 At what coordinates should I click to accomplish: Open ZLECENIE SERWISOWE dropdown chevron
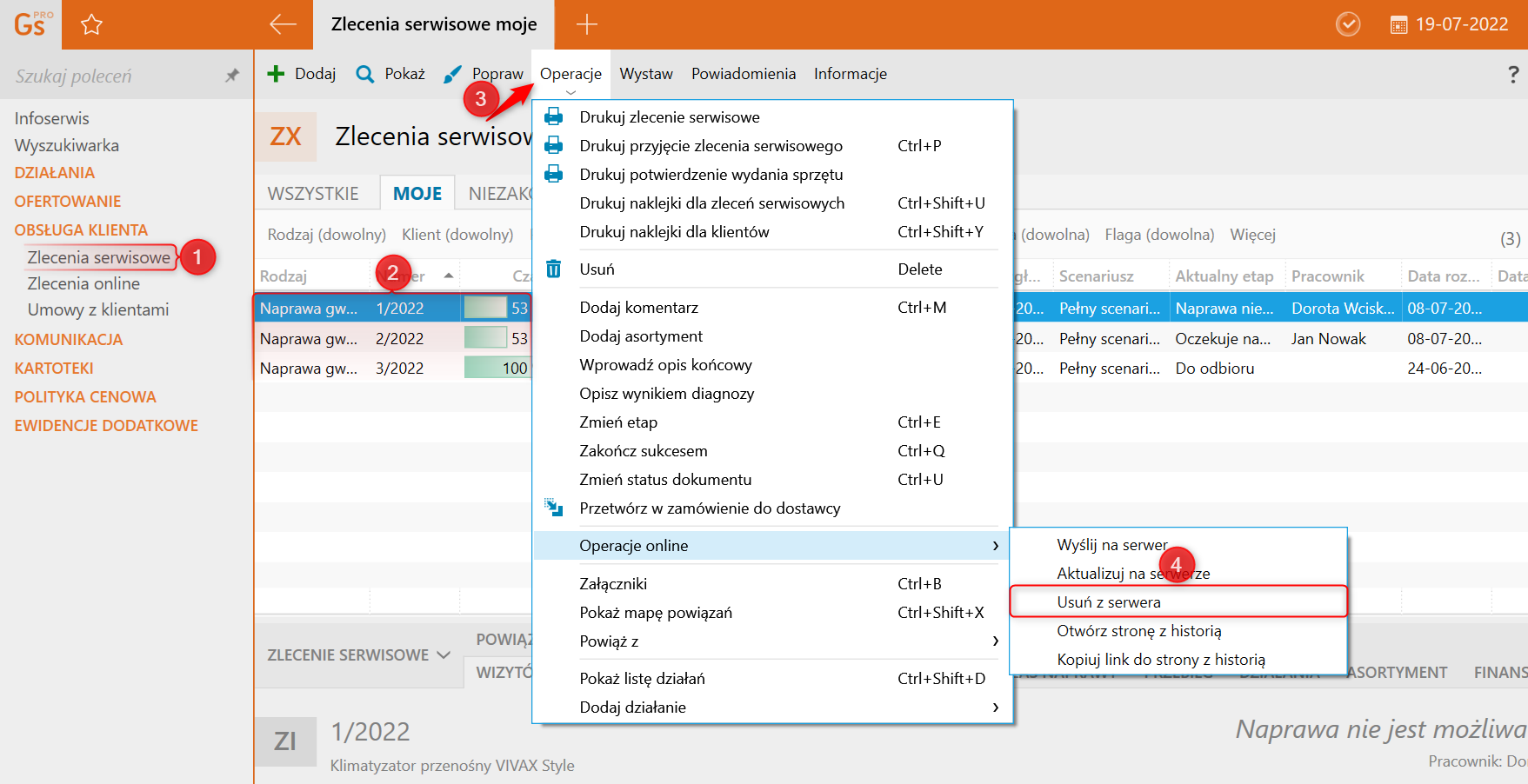(444, 654)
